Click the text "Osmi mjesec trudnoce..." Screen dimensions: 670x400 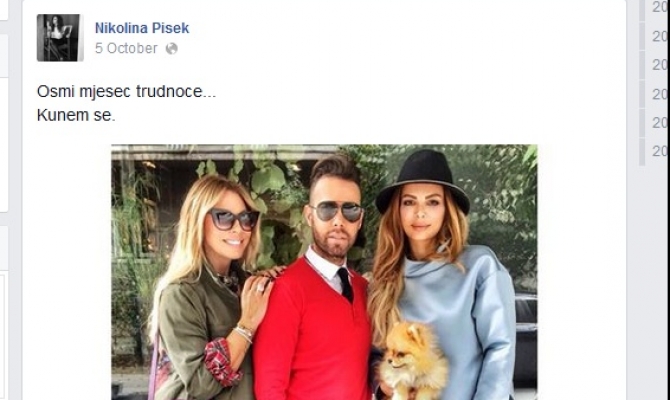[126, 91]
